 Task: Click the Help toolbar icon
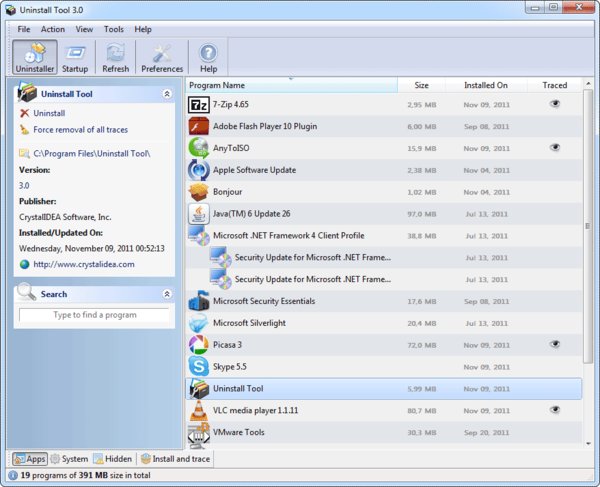tap(208, 56)
